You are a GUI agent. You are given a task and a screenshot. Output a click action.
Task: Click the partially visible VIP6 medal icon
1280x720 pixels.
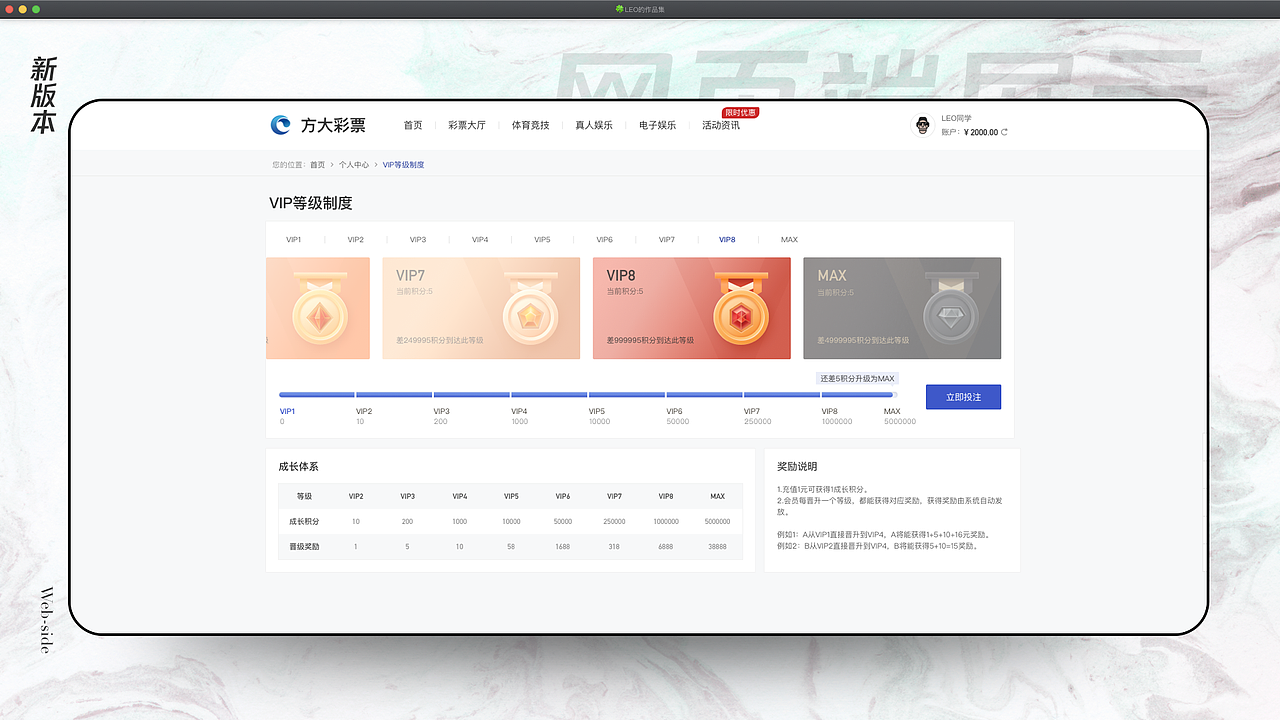pos(320,309)
